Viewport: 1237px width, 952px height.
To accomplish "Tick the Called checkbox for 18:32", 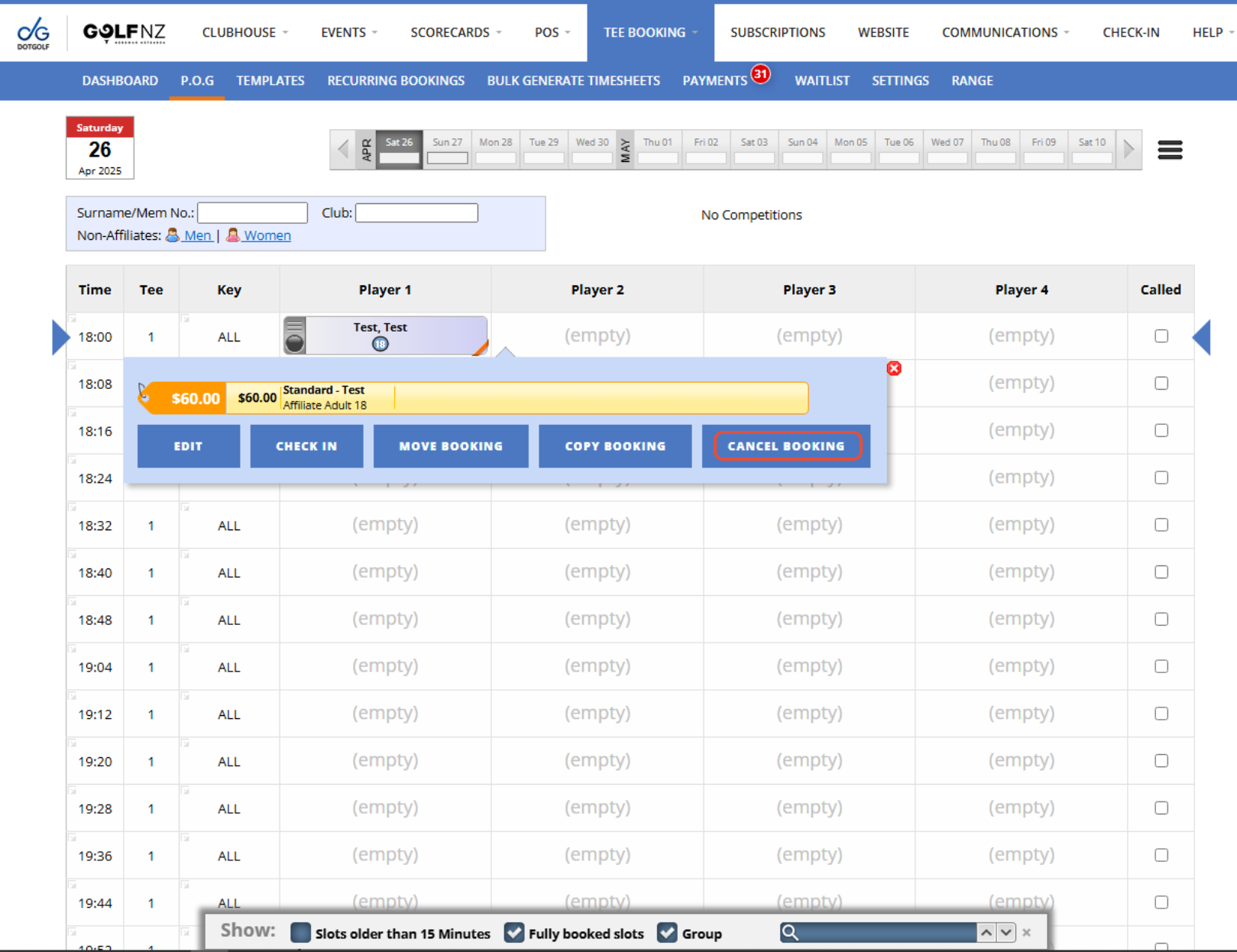I will (x=1161, y=525).
